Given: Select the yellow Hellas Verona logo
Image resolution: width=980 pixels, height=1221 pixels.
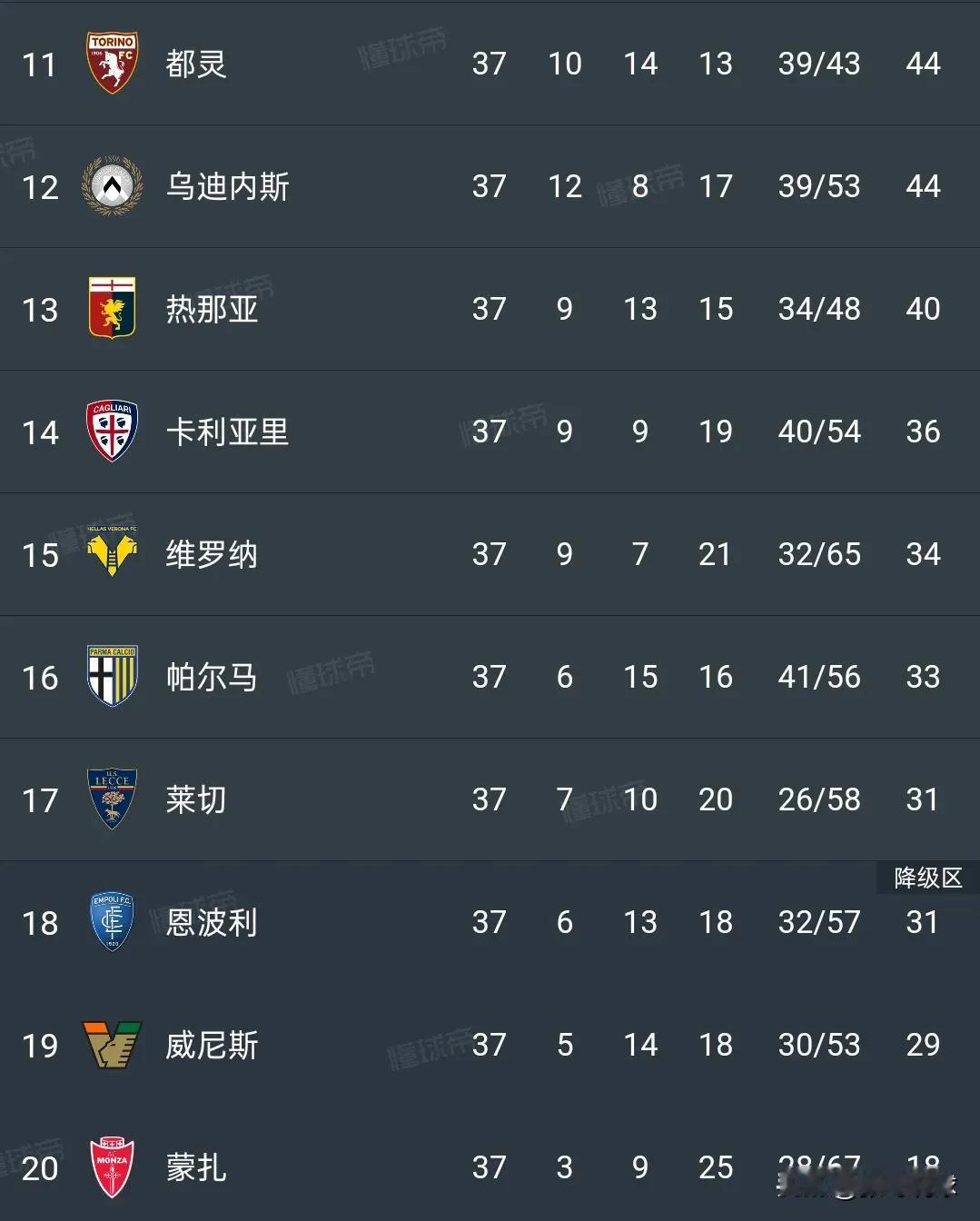Looking at the screenshot, I should click(x=112, y=551).
